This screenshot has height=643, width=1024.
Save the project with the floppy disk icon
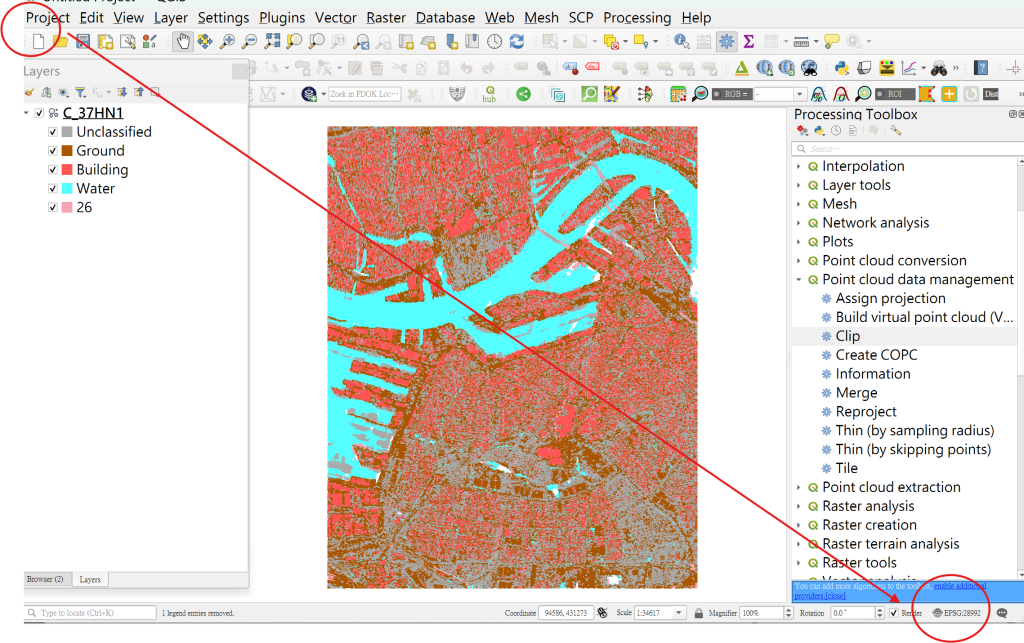[82, 42]
